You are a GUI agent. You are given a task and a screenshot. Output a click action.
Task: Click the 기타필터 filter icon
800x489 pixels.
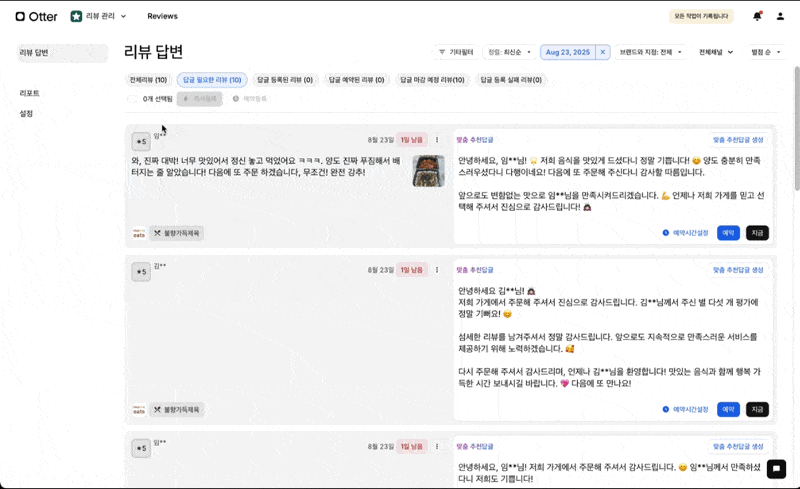click(442, 52)
